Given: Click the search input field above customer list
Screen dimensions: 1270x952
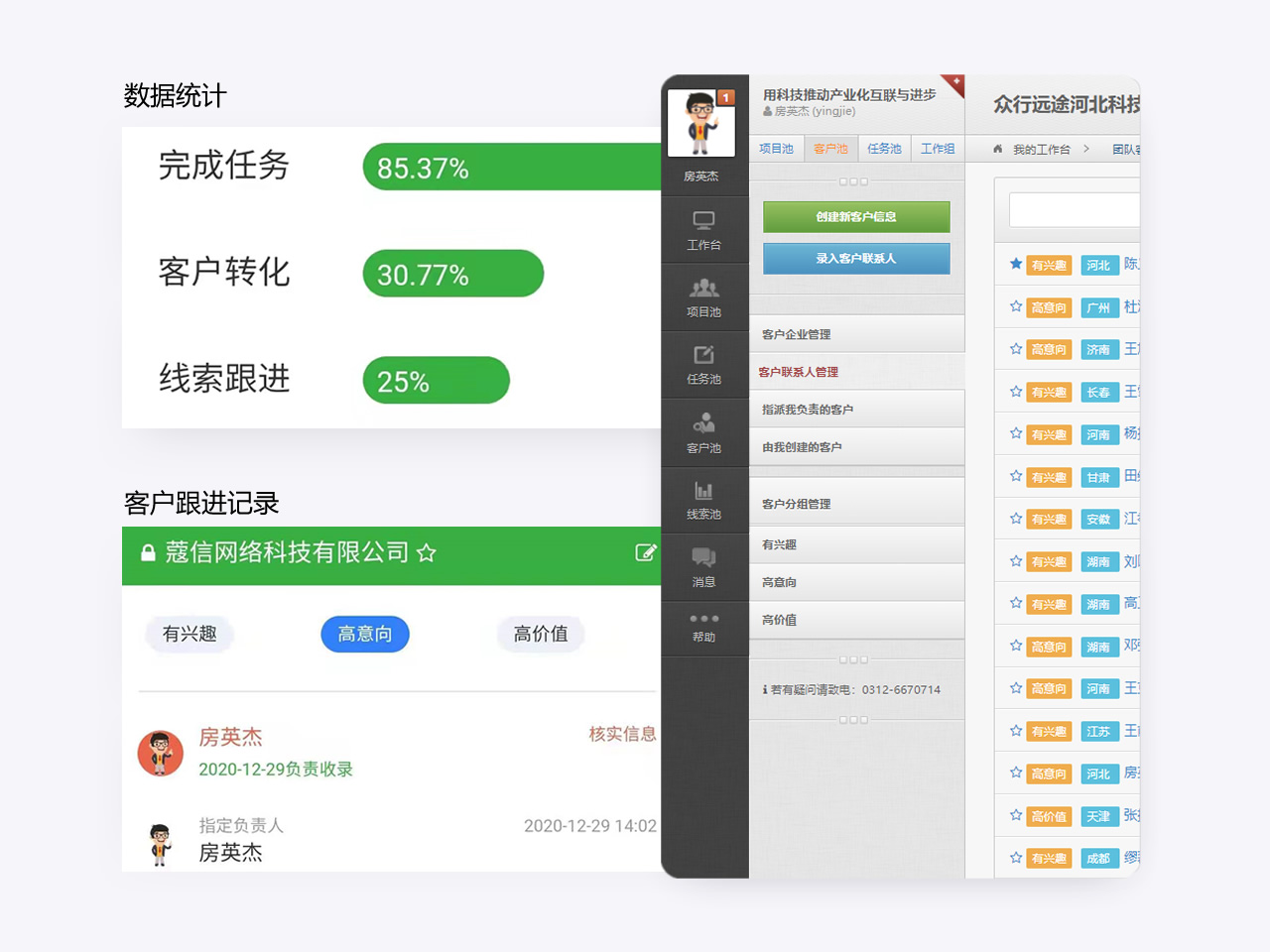Looking at the screenshot, I should [1074, 210].
